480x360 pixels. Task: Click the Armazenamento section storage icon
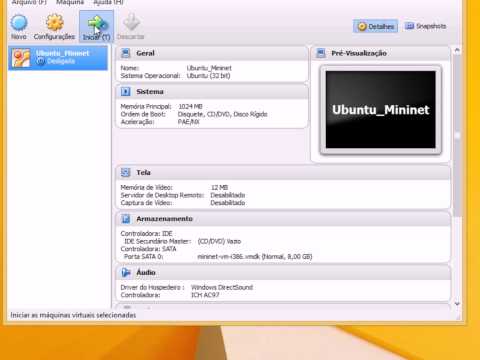[x=126, y=219]
